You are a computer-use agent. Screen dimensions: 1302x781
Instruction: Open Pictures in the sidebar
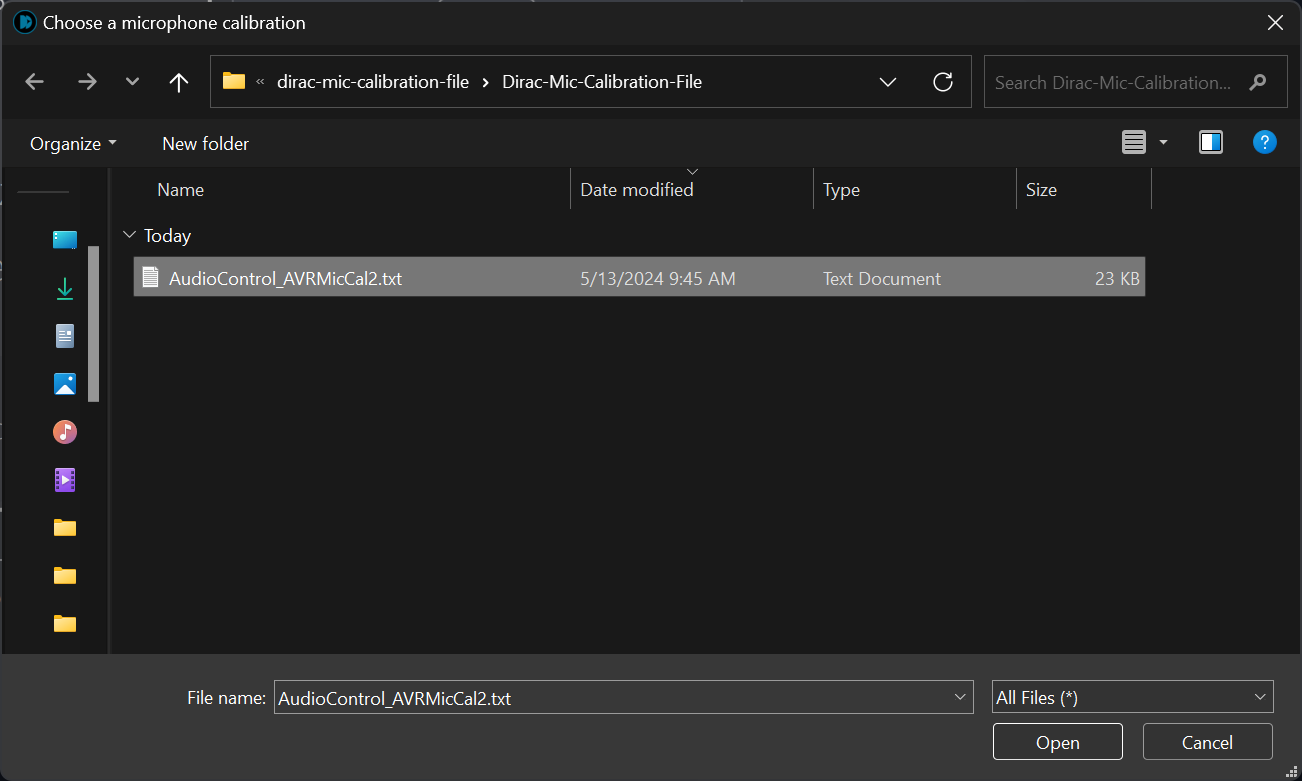pyautogui.click(x=65, y=384)
